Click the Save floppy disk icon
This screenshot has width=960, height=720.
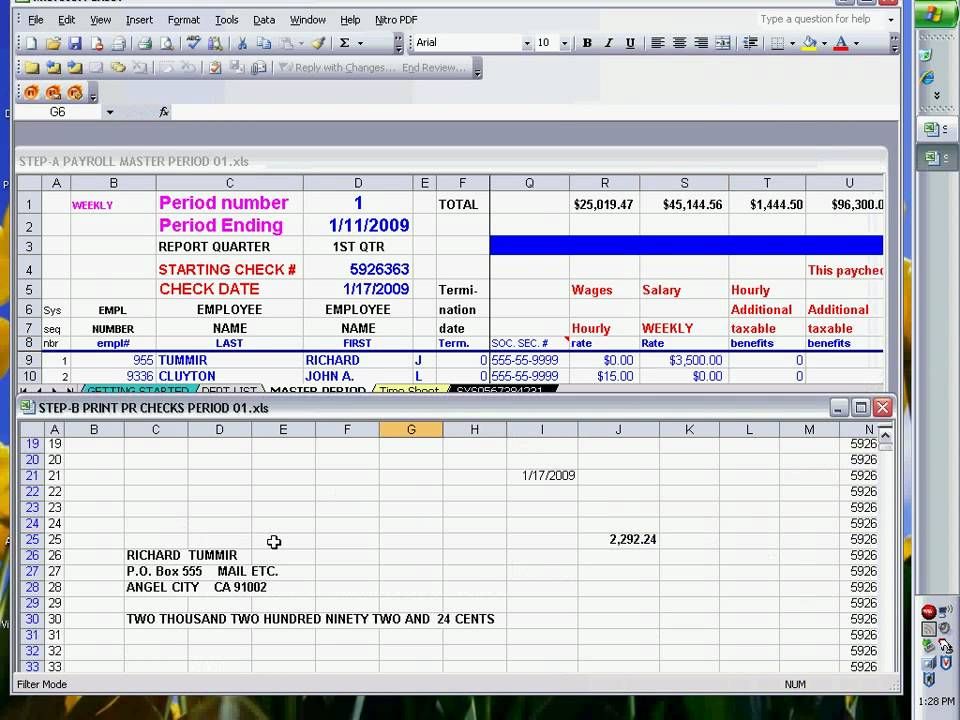click(75, 43)
